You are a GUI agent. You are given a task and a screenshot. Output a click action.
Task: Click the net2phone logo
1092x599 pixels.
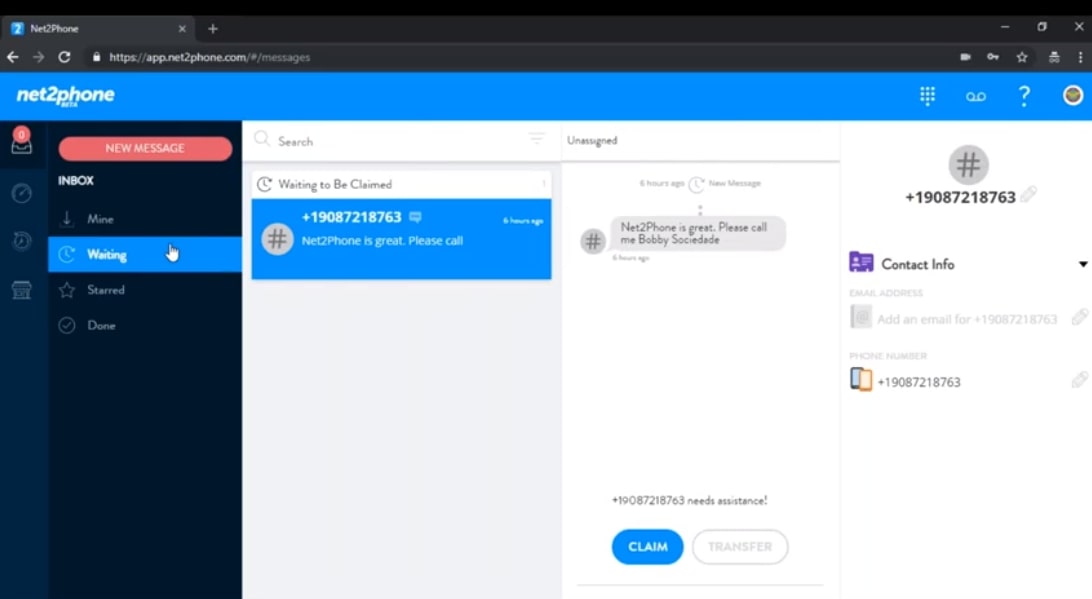[x=65, y=96]
